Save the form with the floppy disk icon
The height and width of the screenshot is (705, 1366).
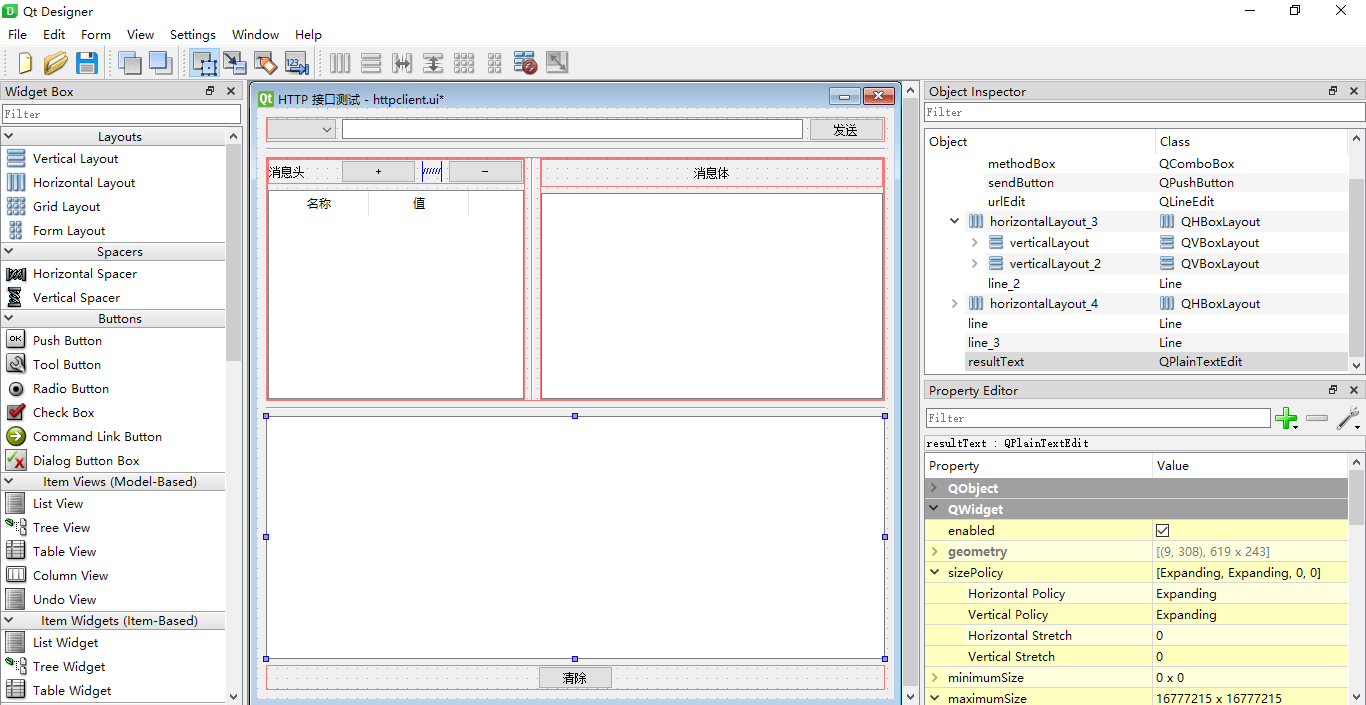87,63
